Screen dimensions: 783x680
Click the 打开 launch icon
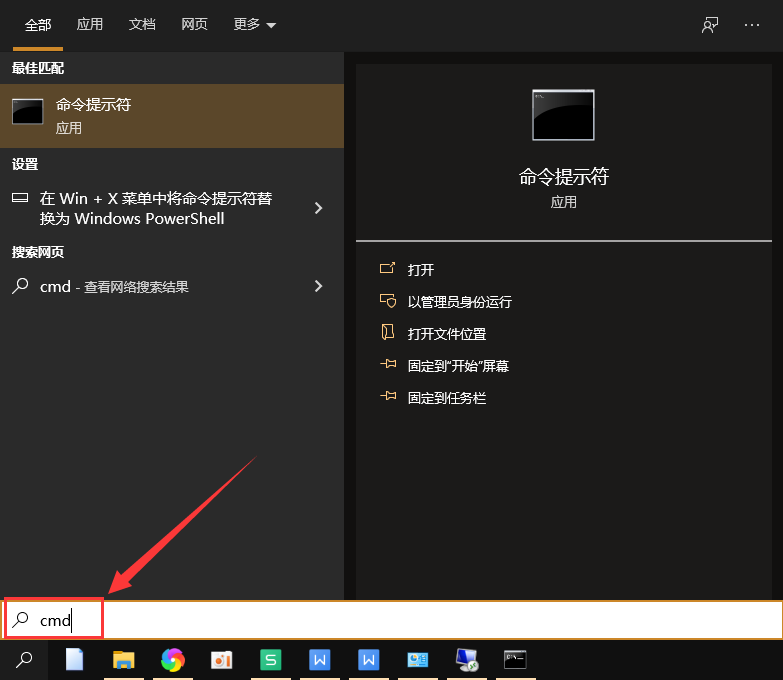pos(388,269)
